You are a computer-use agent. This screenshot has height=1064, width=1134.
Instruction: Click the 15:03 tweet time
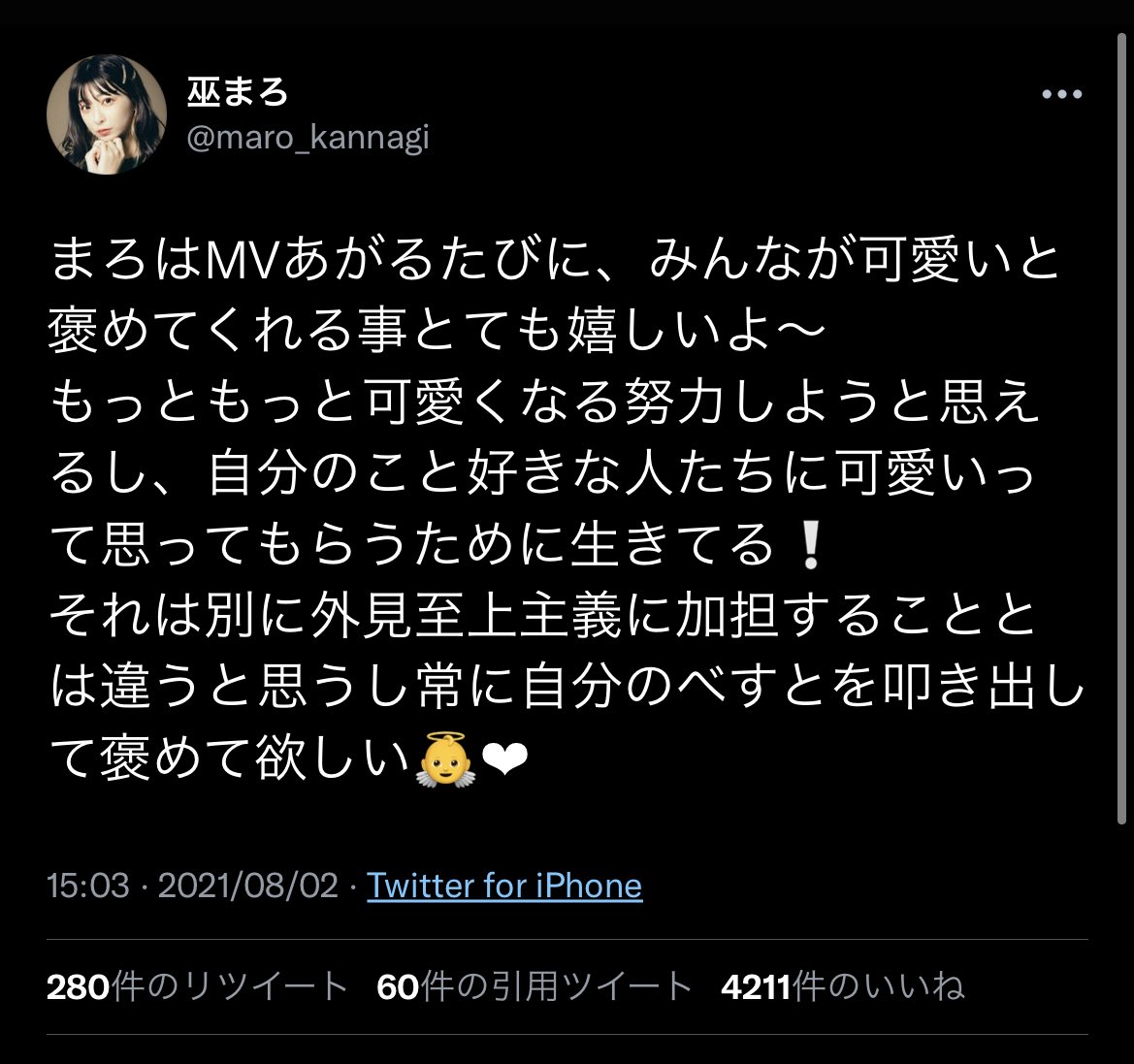click(x=88, y=886)
